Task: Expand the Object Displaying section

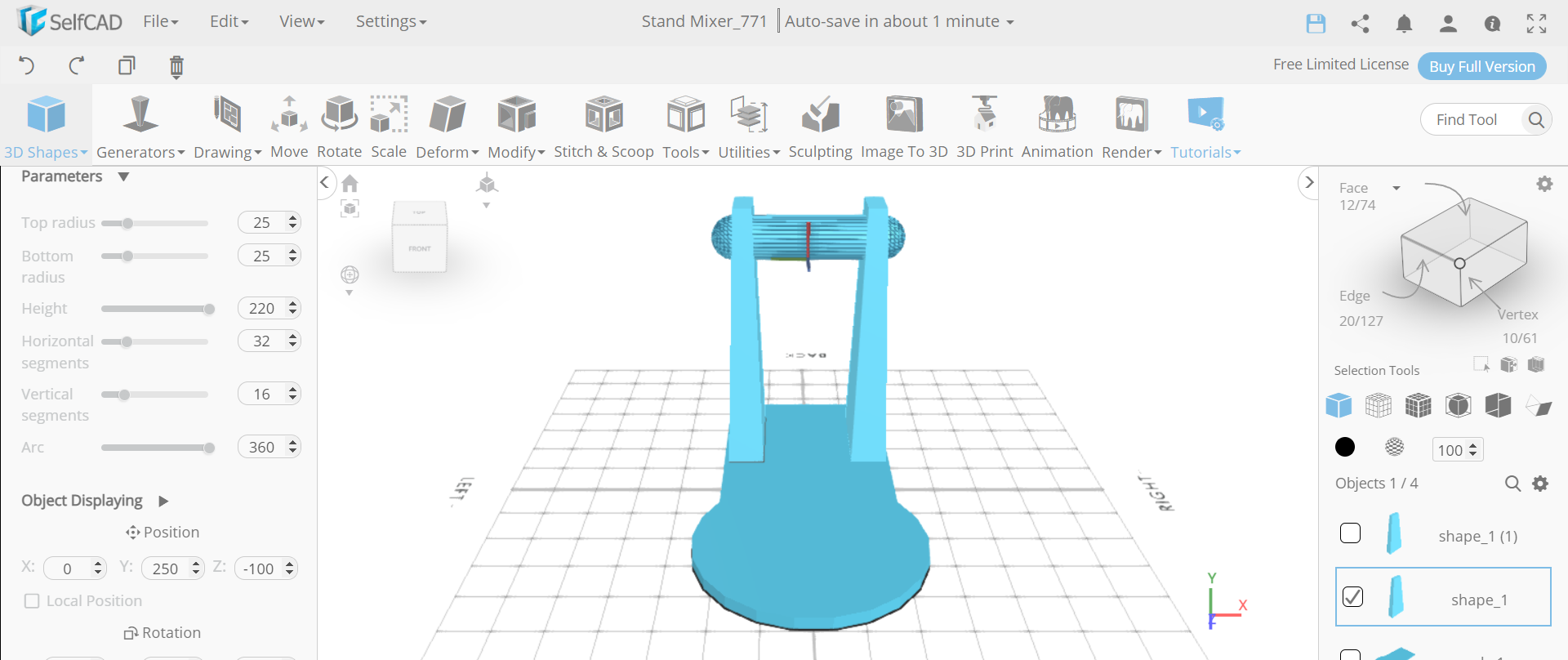Action: (163, 501)
